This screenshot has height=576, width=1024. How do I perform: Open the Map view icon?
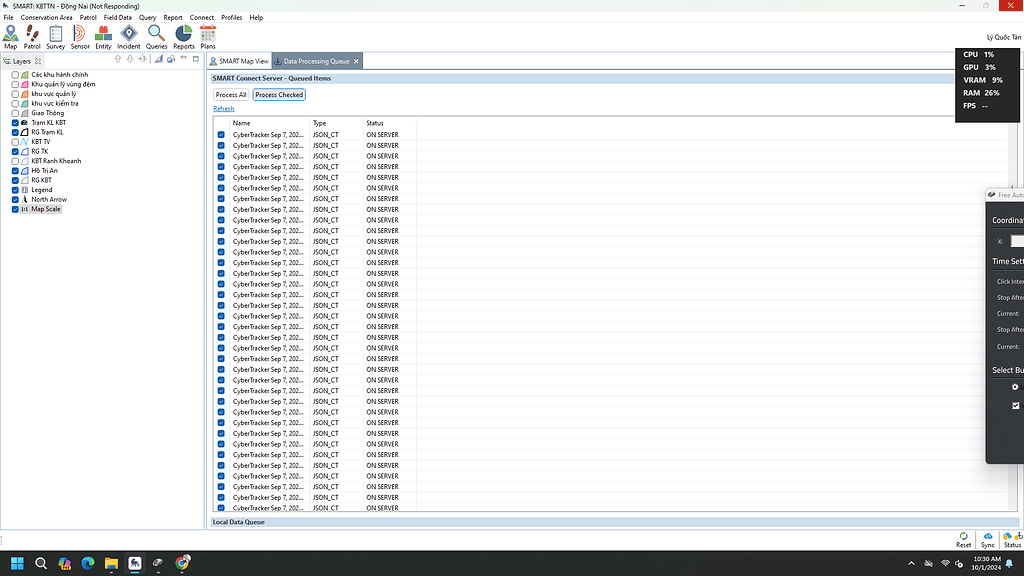point(10,35)
